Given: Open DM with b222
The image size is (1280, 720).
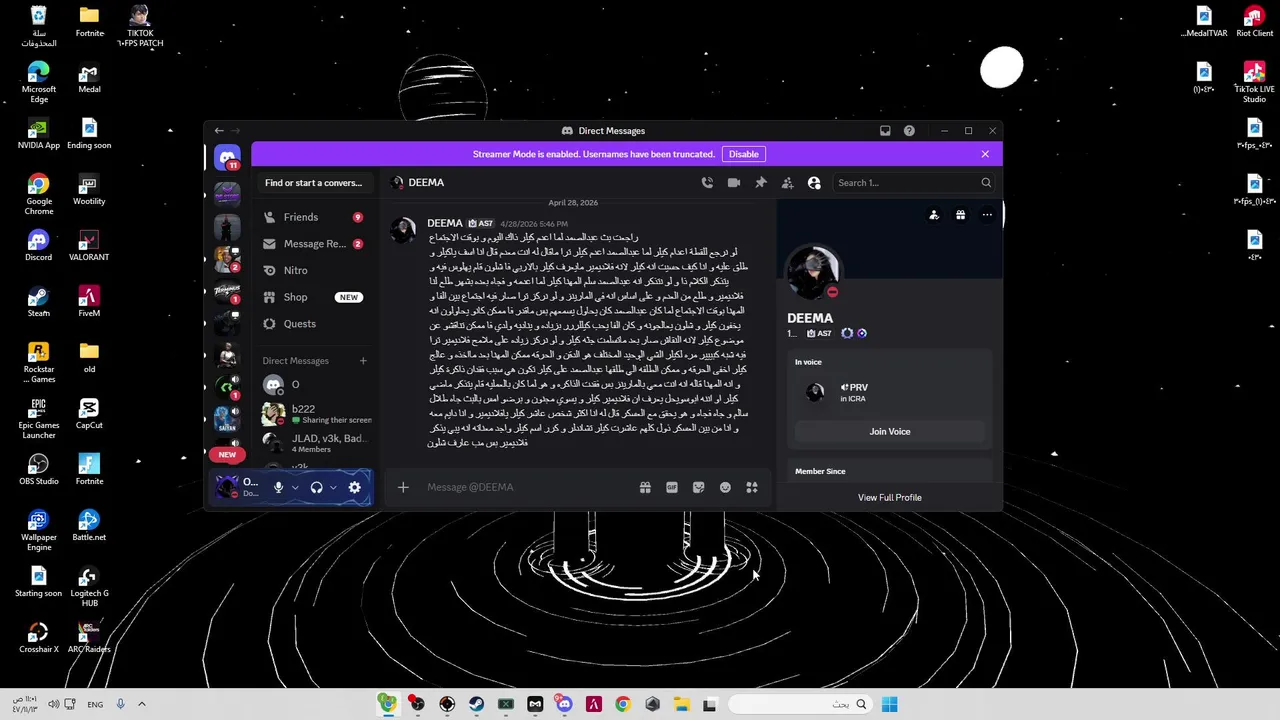Looking at the screenshot, I should tap(314, 414).
